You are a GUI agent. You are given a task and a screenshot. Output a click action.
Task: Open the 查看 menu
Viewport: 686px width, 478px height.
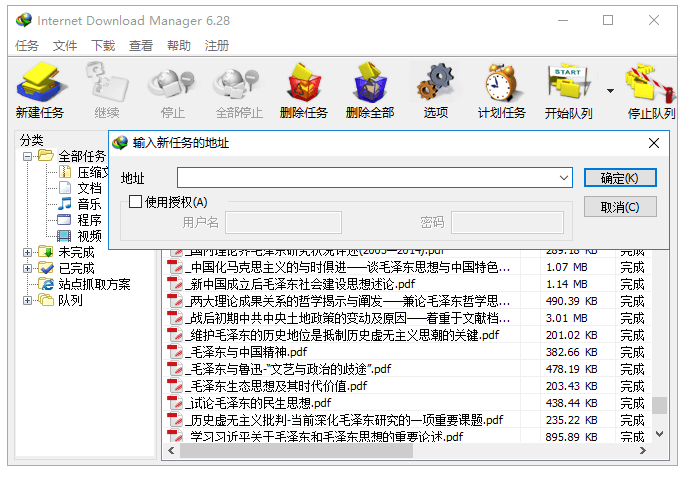click(141, 45)
